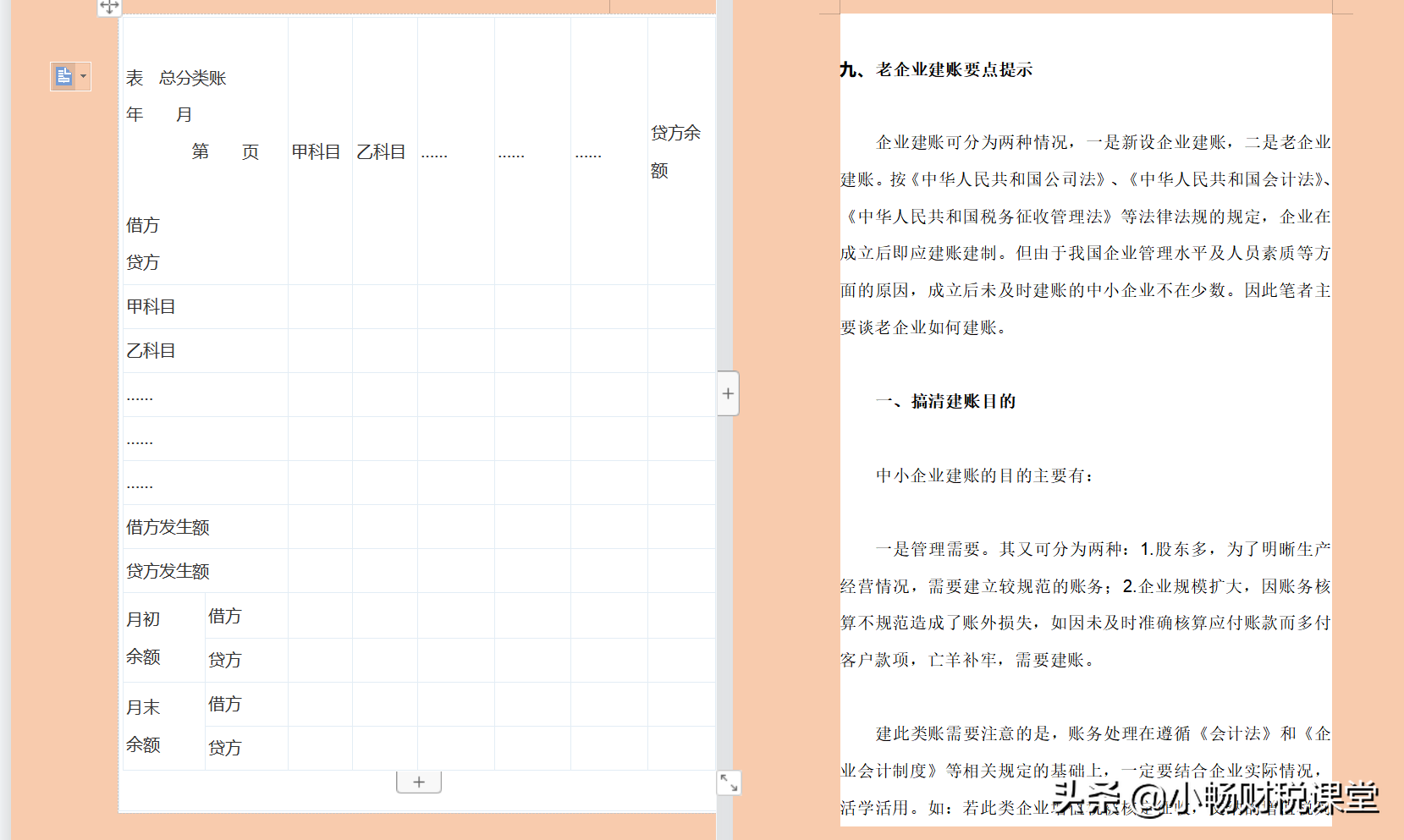Click the table resize handle icon
This screenshot has width=1404, height=840.
(729, 782)
